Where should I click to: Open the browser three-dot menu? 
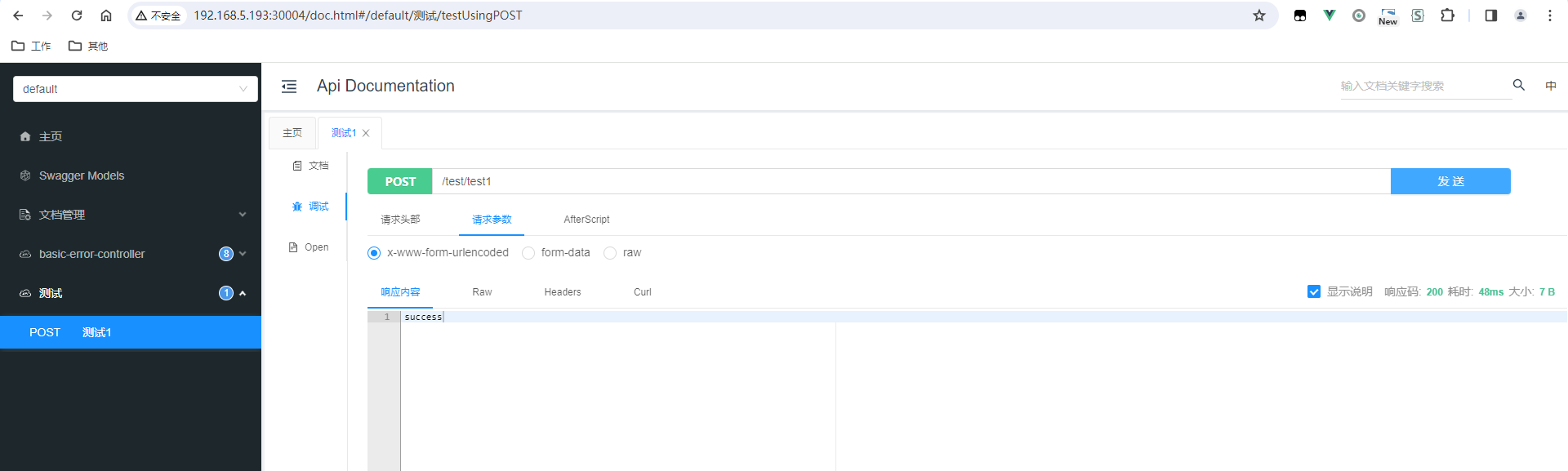[1550, 16]
